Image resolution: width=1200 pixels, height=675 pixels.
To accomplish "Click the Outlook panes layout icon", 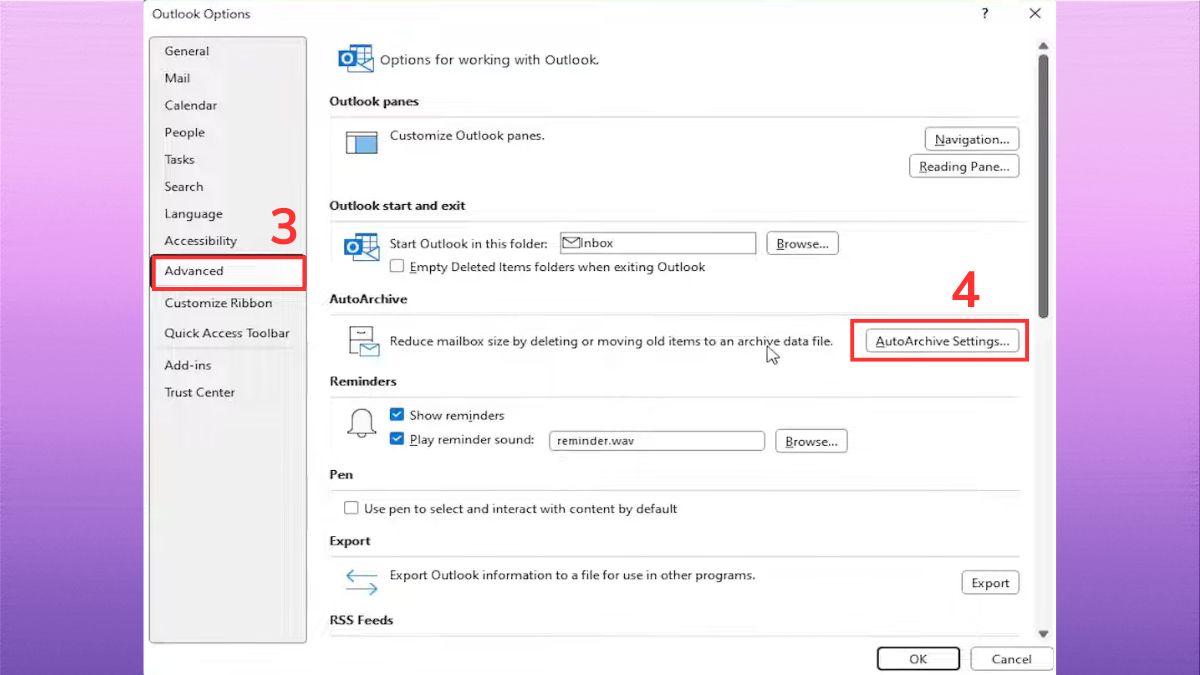I will pos(361,142).
